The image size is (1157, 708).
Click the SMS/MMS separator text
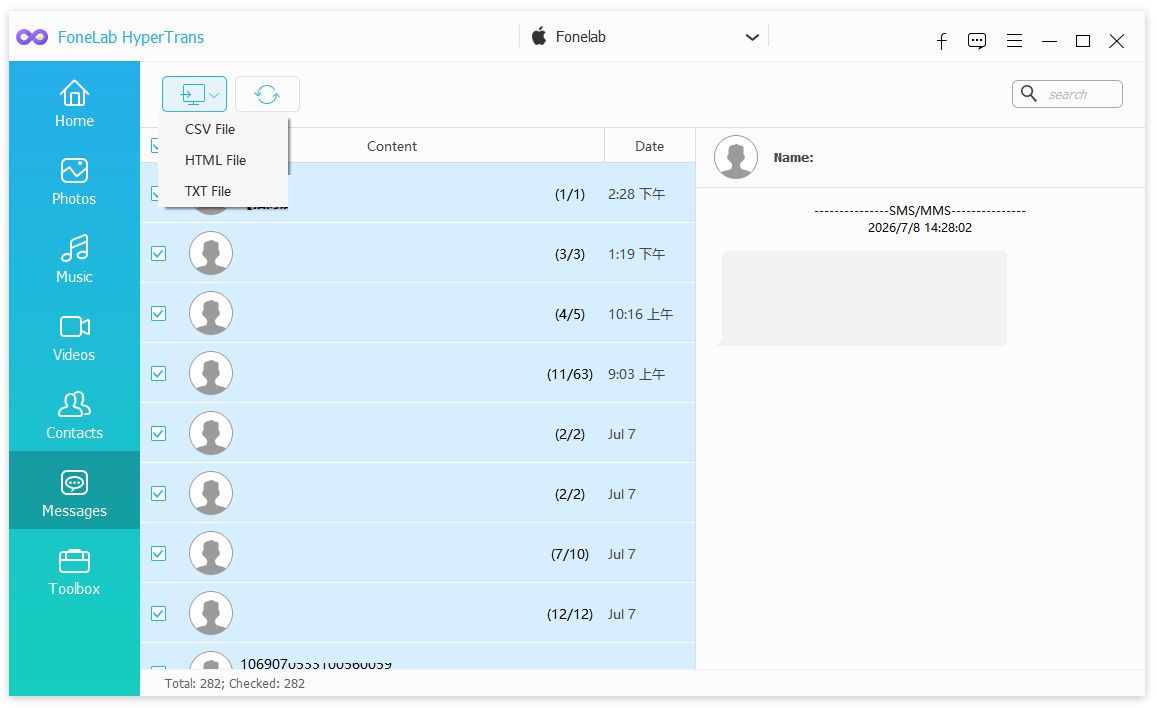pyautogui.click(x=919, y=211)
